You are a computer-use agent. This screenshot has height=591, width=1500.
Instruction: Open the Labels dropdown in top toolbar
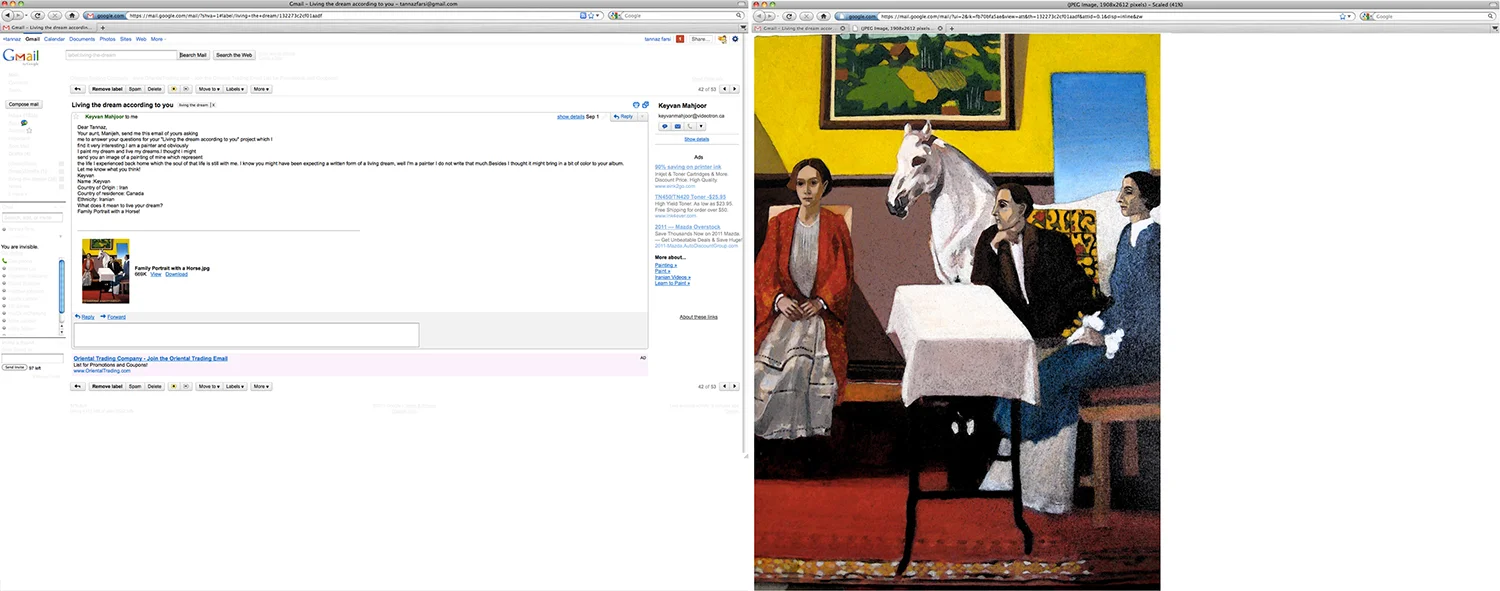pos(236,89)
